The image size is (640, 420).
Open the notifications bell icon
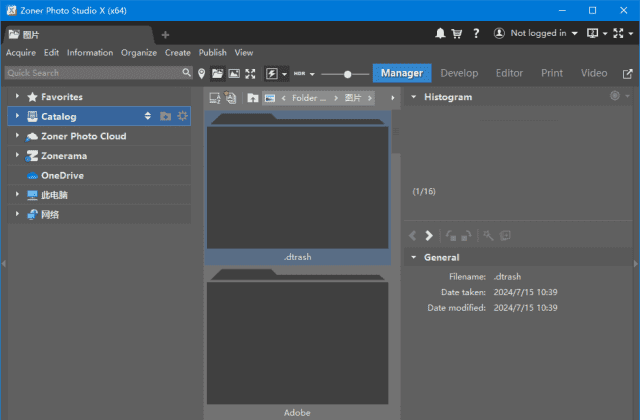click(x=440, y=33)
